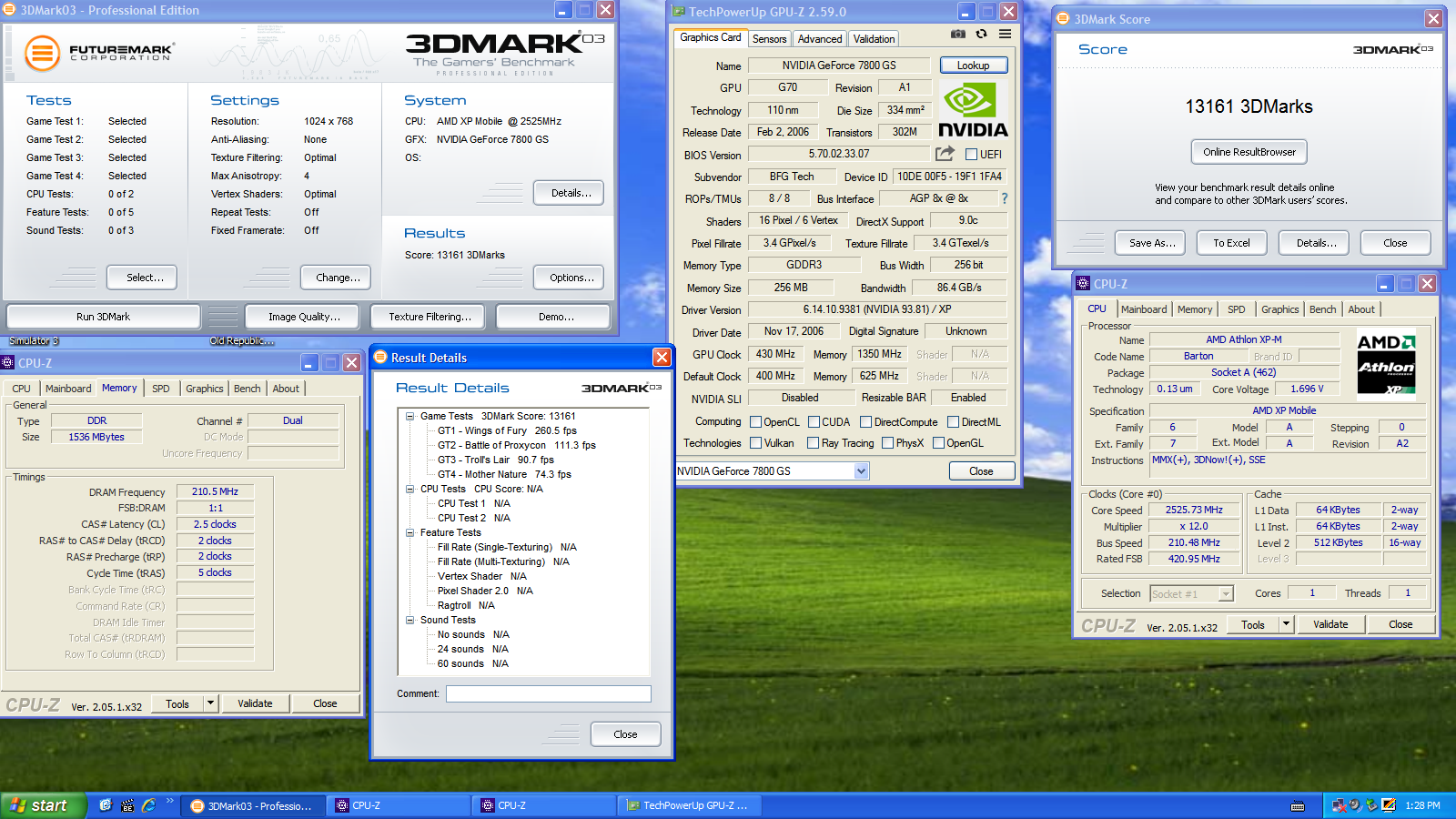Click the Image Quality button
The image size is (1456, 819).
click(x=304, y=317)
